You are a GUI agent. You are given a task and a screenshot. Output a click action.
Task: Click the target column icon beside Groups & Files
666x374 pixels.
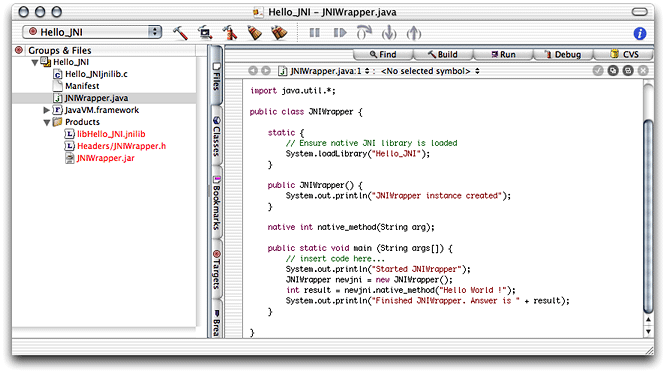pyautogui.click(x=19, y=50)
